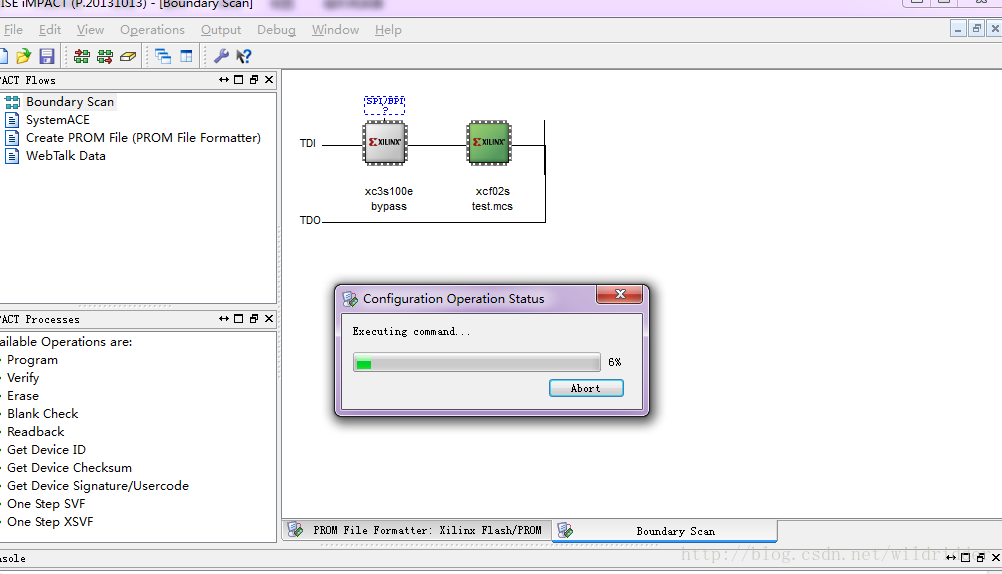Viewport: 1002px width, 574px height.
Task: Run the Erase operation
Action: coord(23,396)
